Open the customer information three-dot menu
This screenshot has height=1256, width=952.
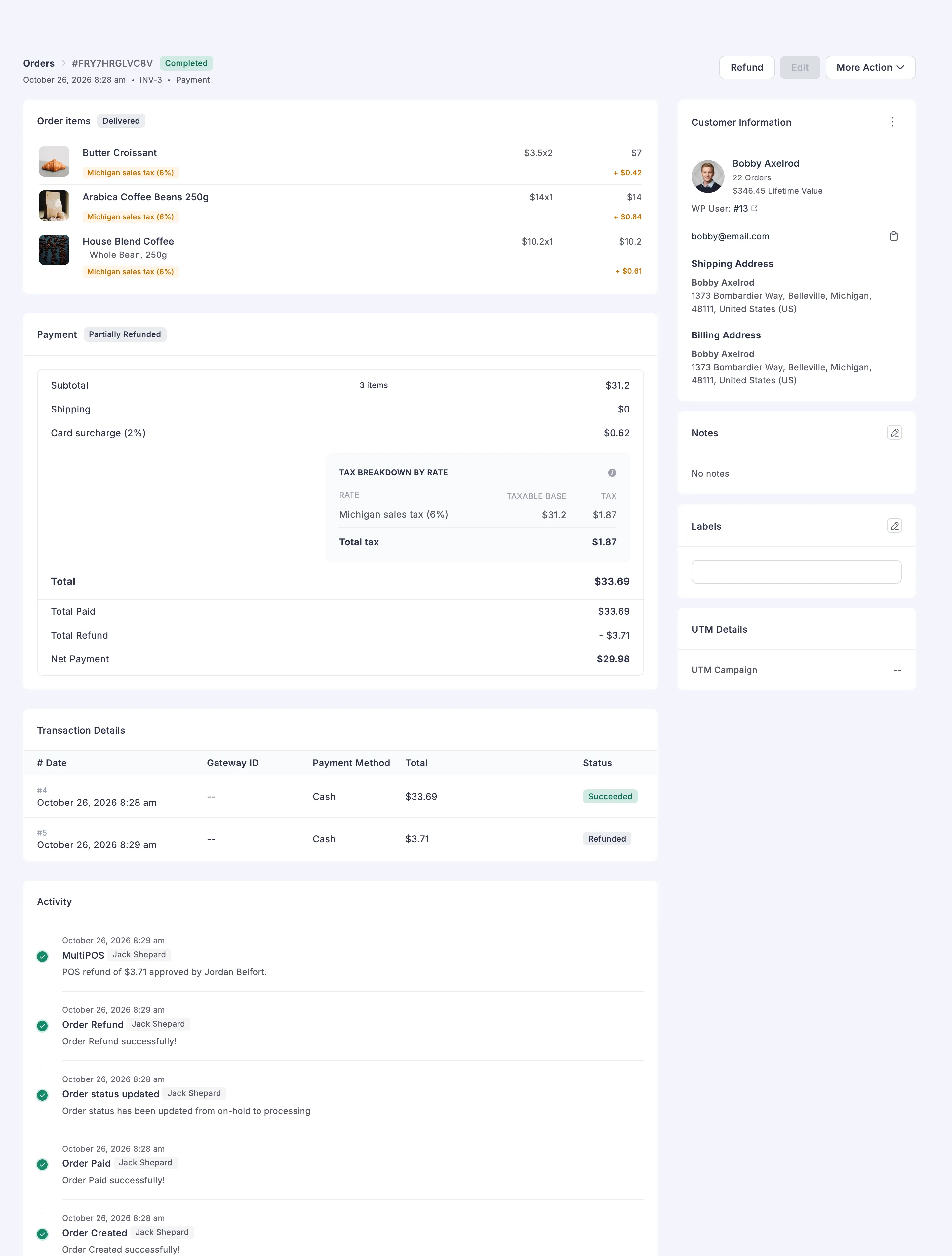[892, 122]
